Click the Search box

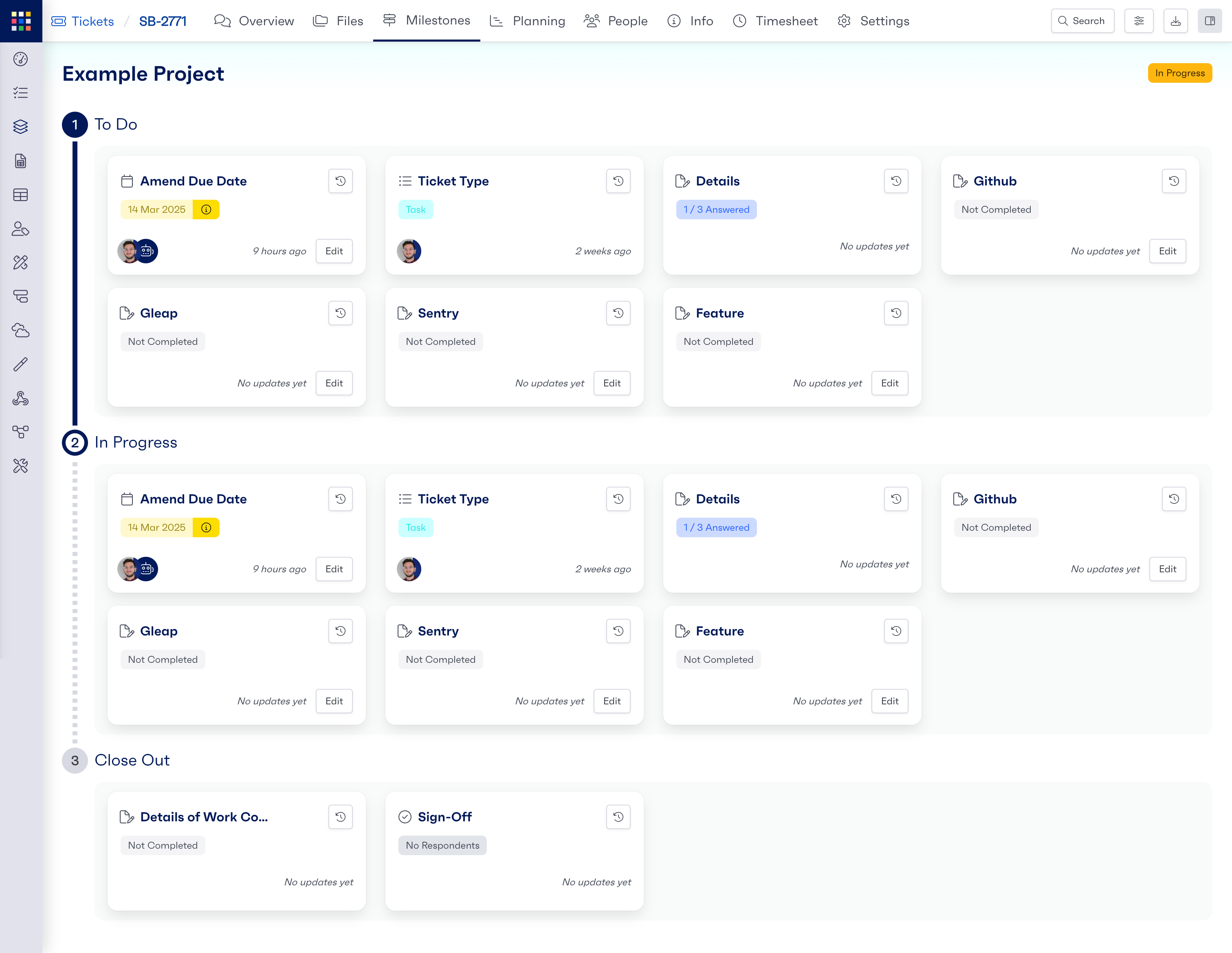[x=1082, y=21]
